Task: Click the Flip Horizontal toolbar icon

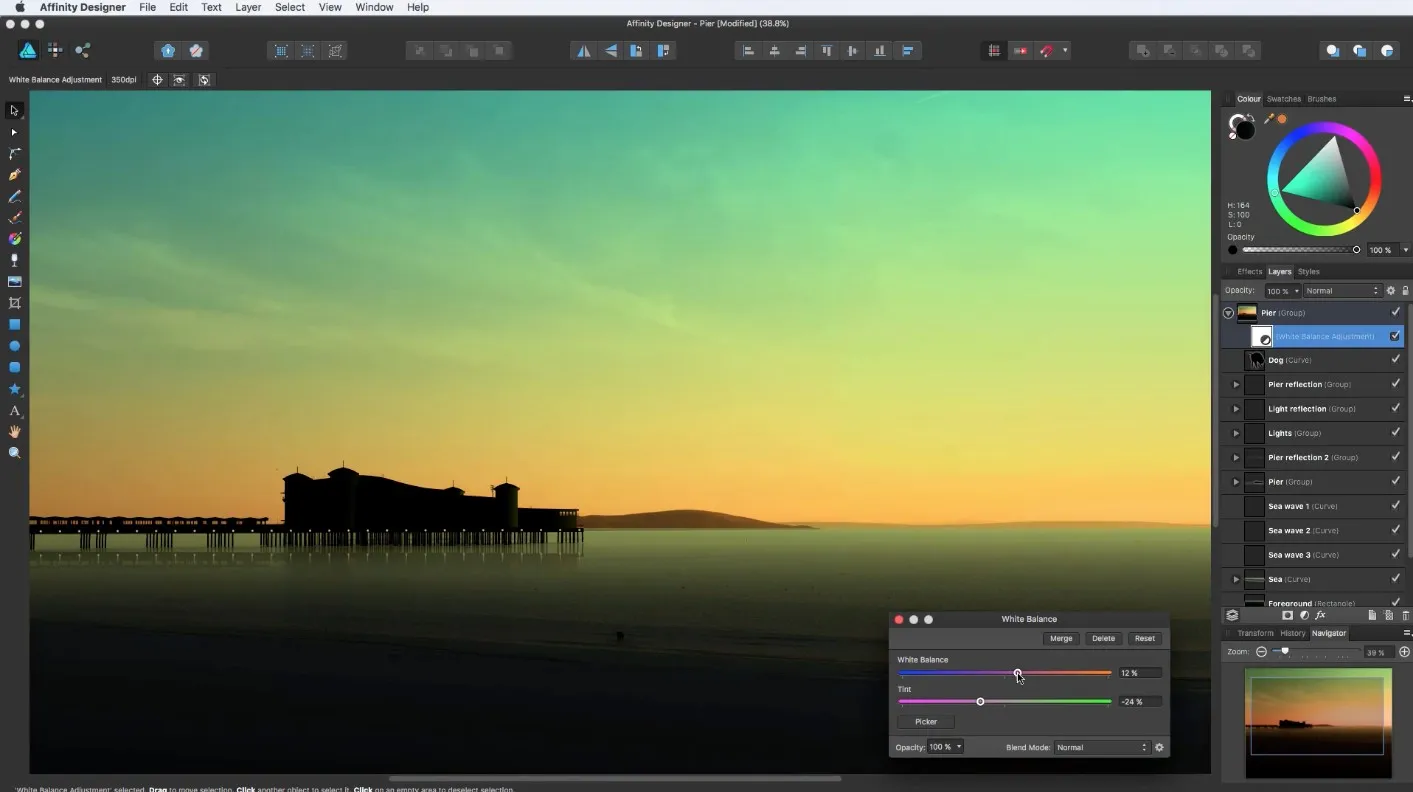Action: coord(584,50)
